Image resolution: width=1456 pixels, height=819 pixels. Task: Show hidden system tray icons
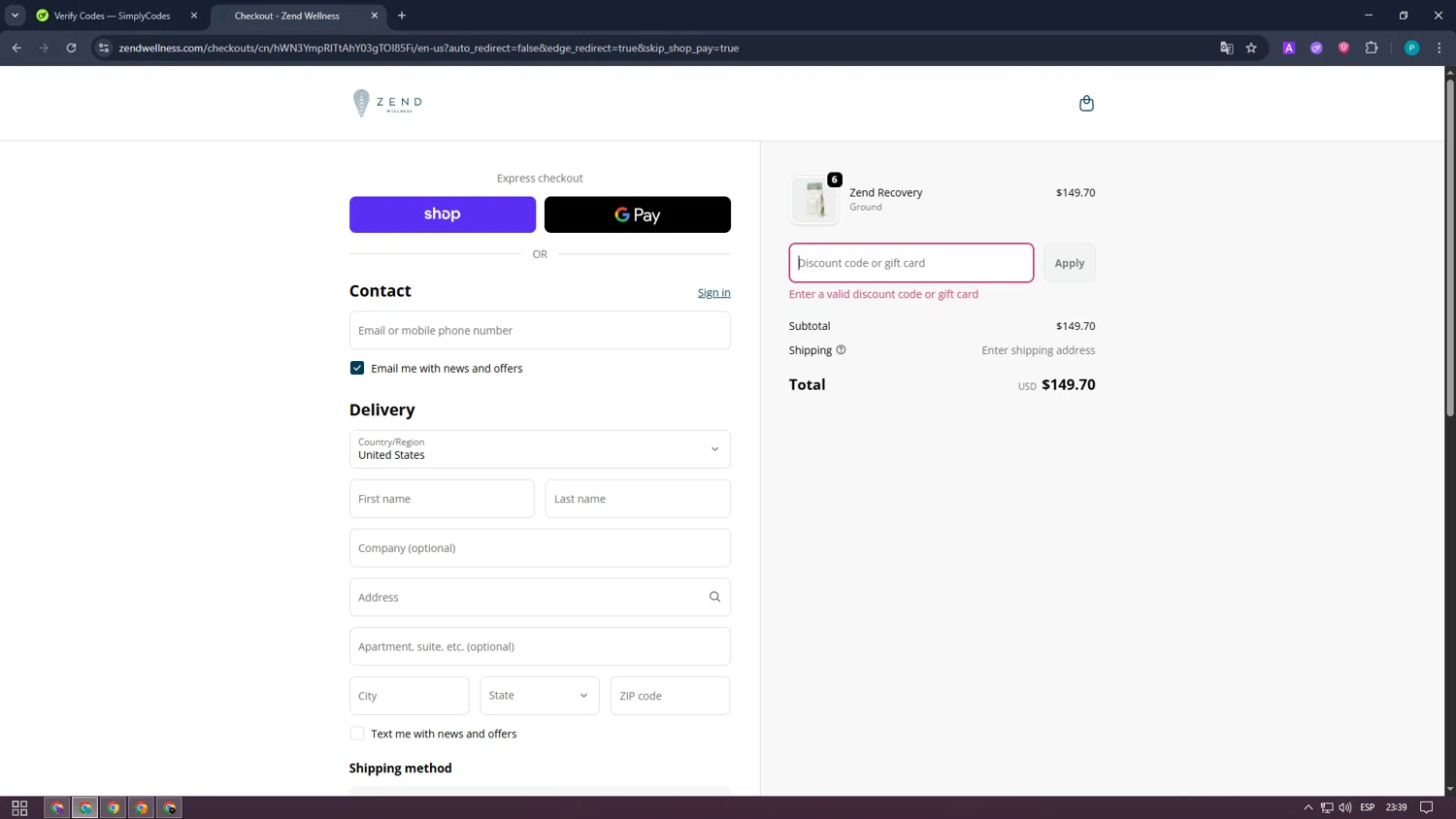(1308, 807)
